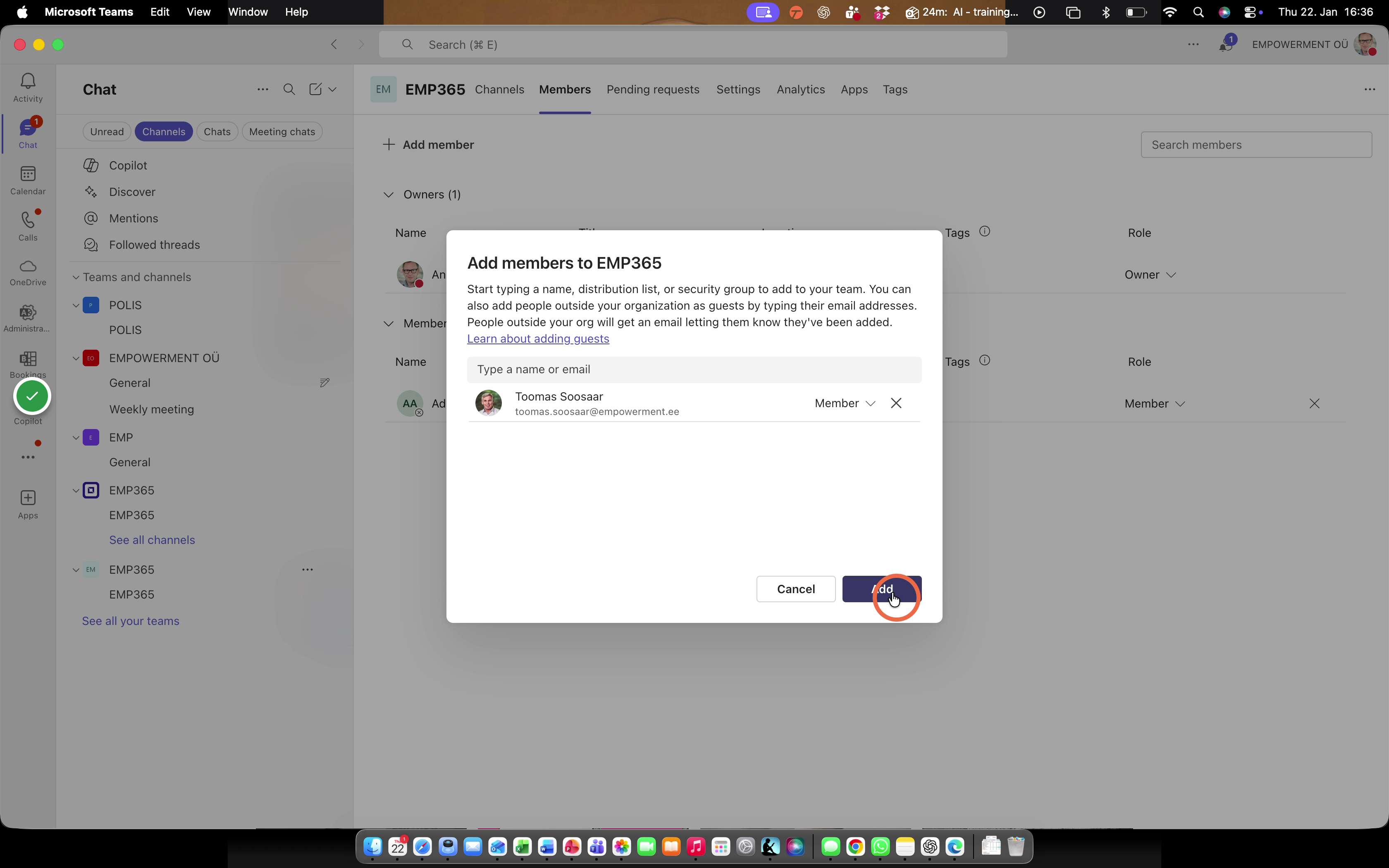Open Learn about adding guests link
The image size is (1389, 868).
click(x=538, y=339)
